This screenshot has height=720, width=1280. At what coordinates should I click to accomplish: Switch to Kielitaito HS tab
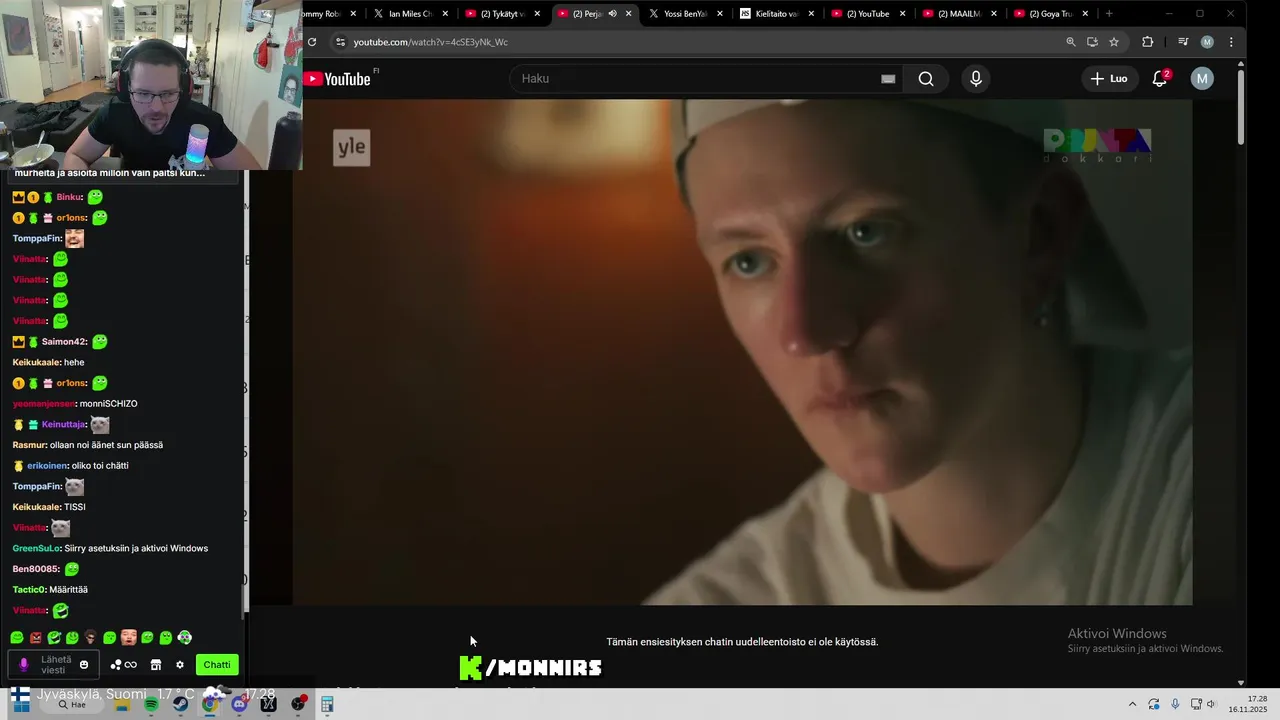[776, 14]
